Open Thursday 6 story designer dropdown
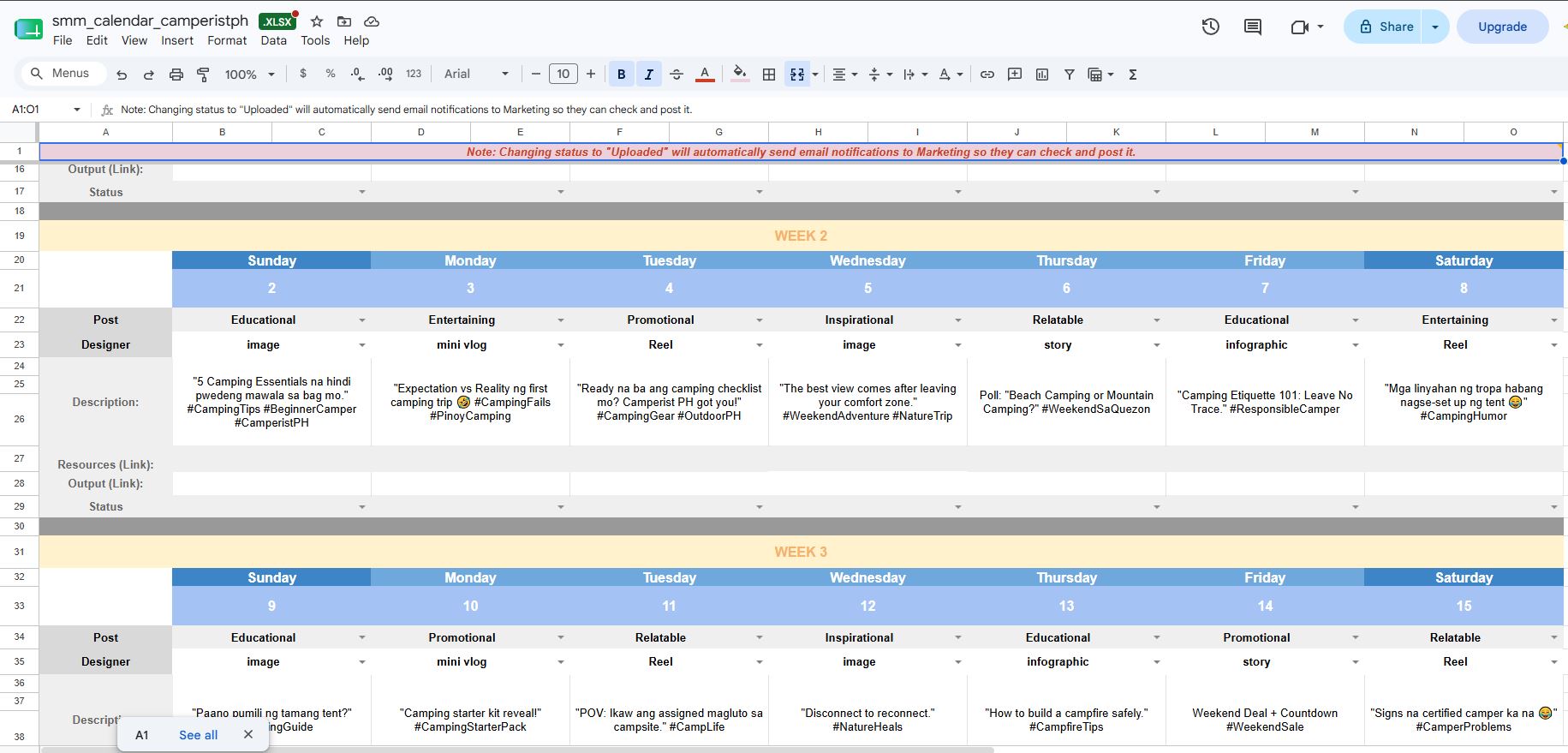The width and height of the screenshot is (1568, 753). (x=1157, y=345)
